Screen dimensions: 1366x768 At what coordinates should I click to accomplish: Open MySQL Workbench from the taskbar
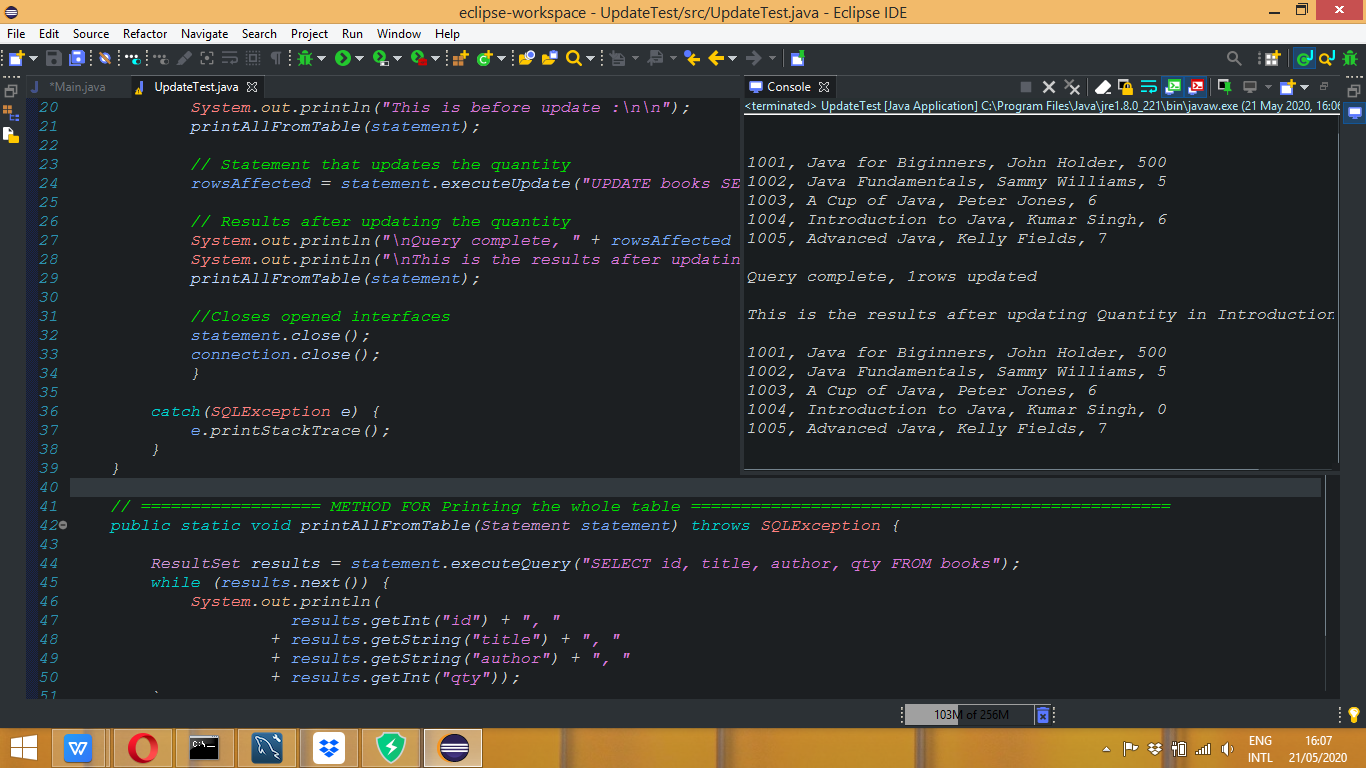(x=264, y=747)
